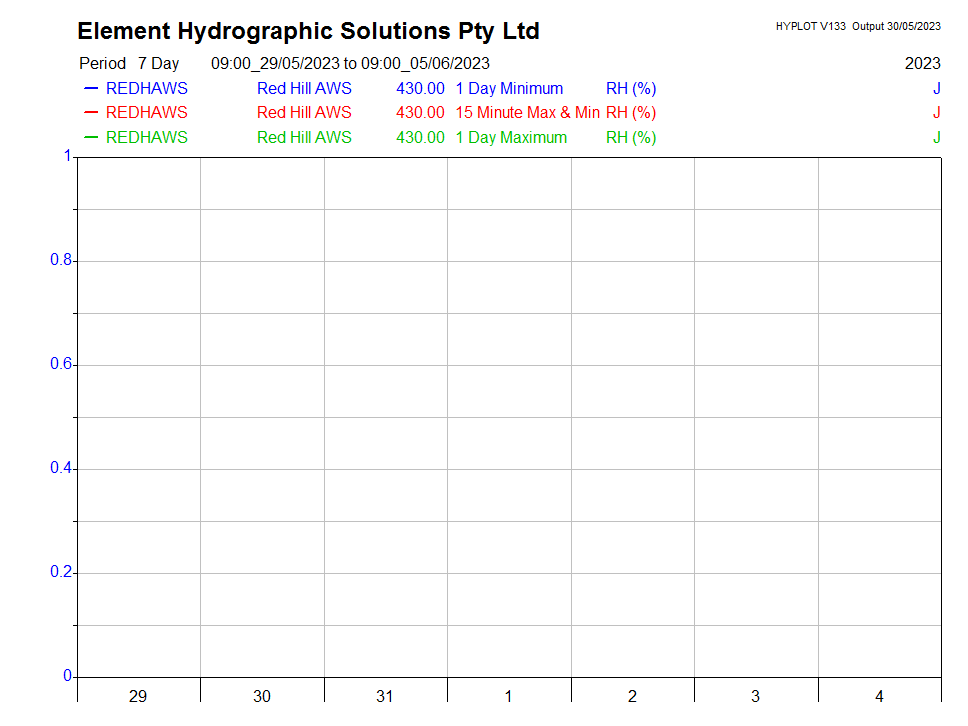Viewport: 968px width, 726px height.
Task: Click the blue legend line marker
Action: pos(90,89)
